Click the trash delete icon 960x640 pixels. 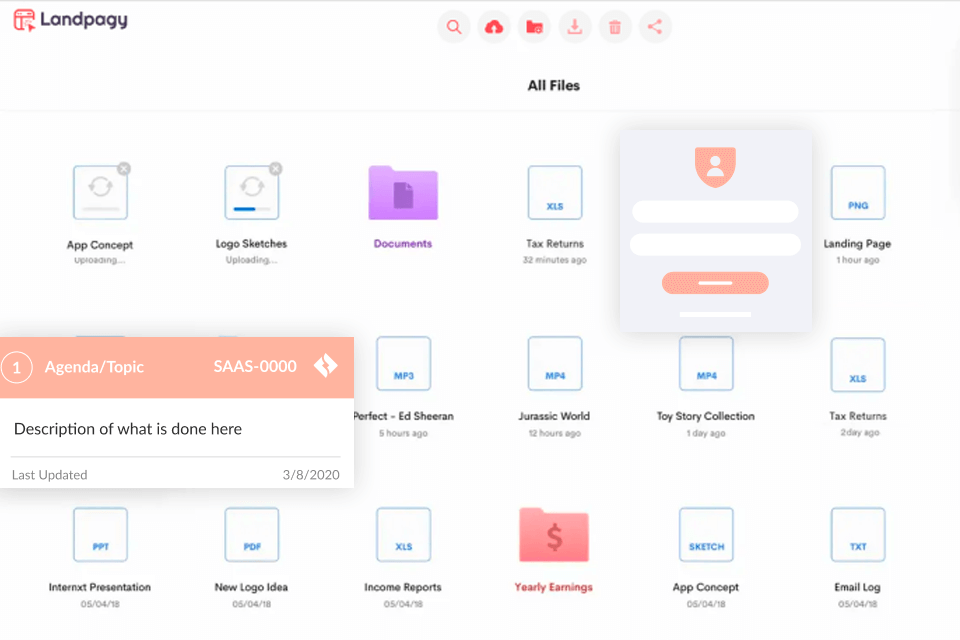click(615, 27)
